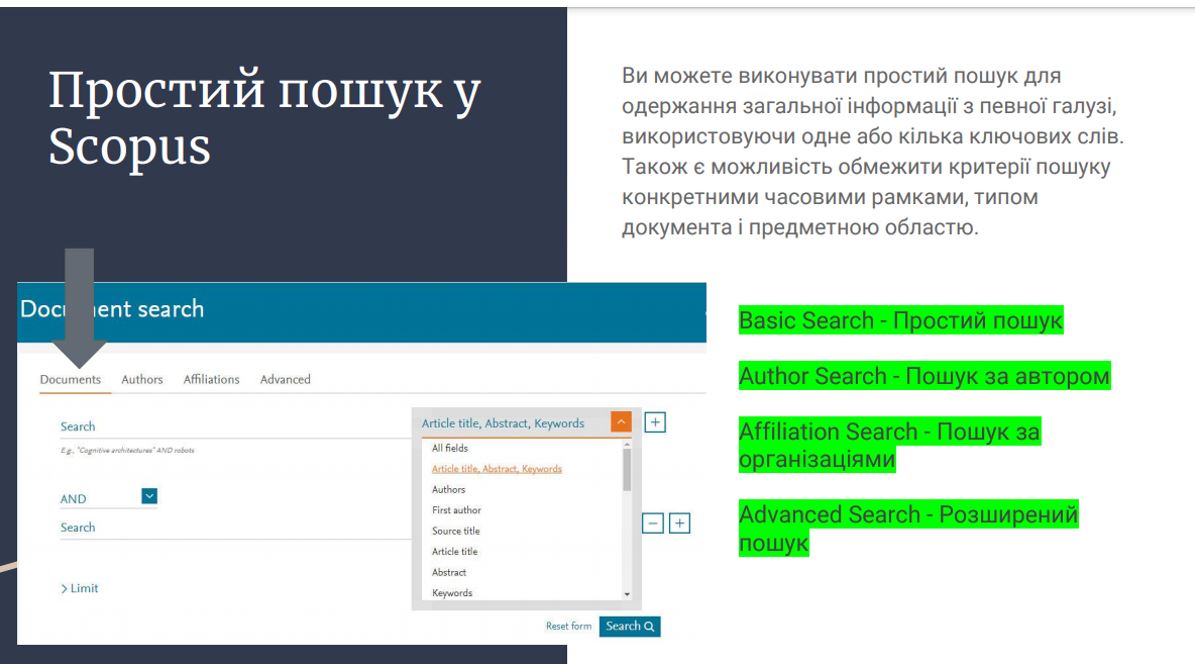
Task: Choose Authors in the field list
Action: point(448,490)
